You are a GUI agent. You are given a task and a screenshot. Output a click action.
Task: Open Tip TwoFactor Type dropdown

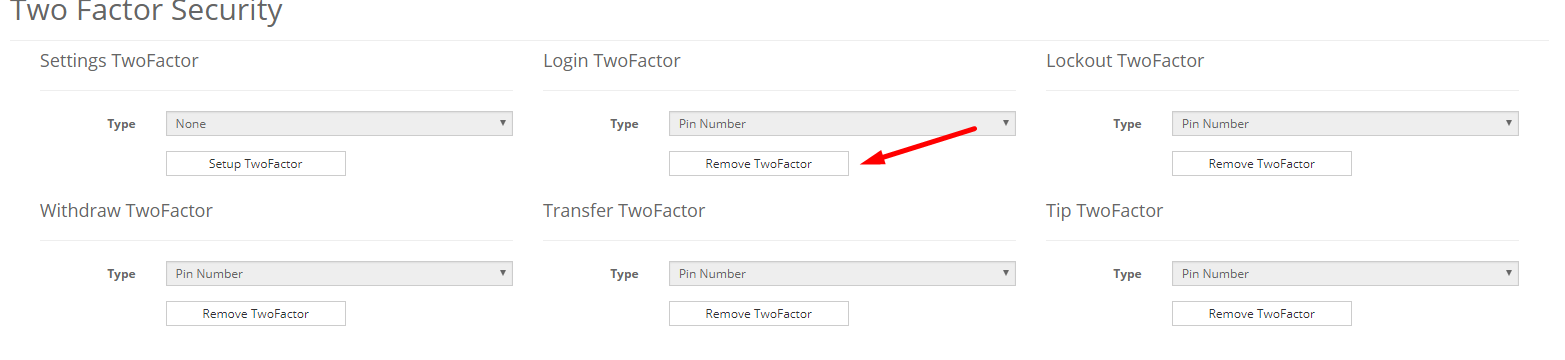tap(1345, 274)
